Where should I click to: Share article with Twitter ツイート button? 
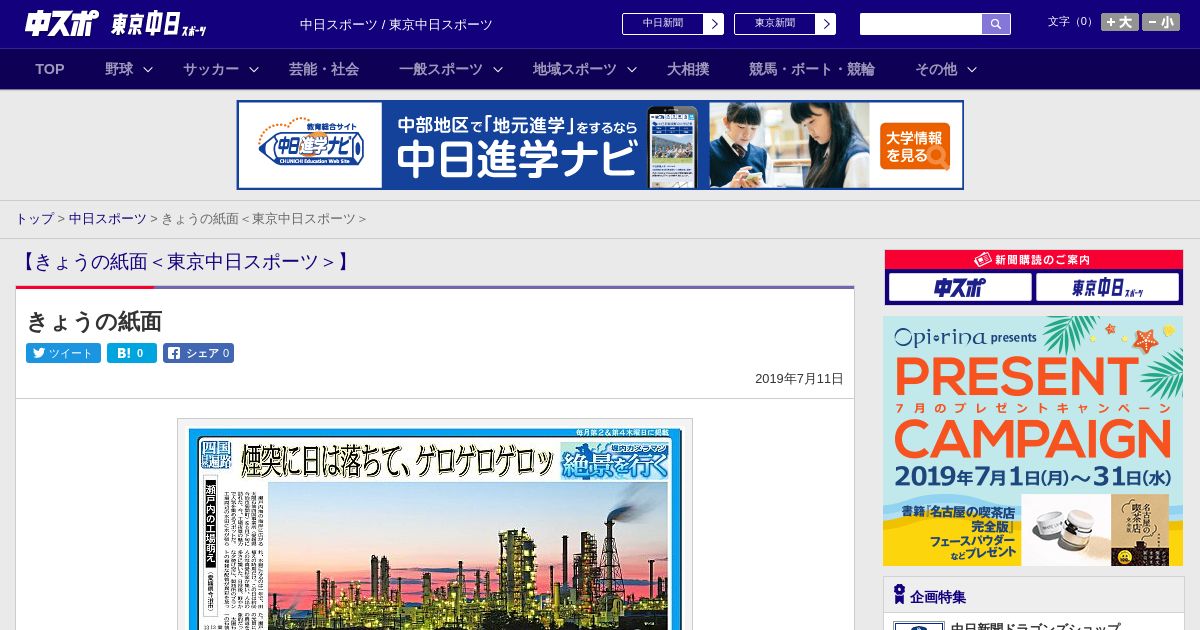[63, 353]
